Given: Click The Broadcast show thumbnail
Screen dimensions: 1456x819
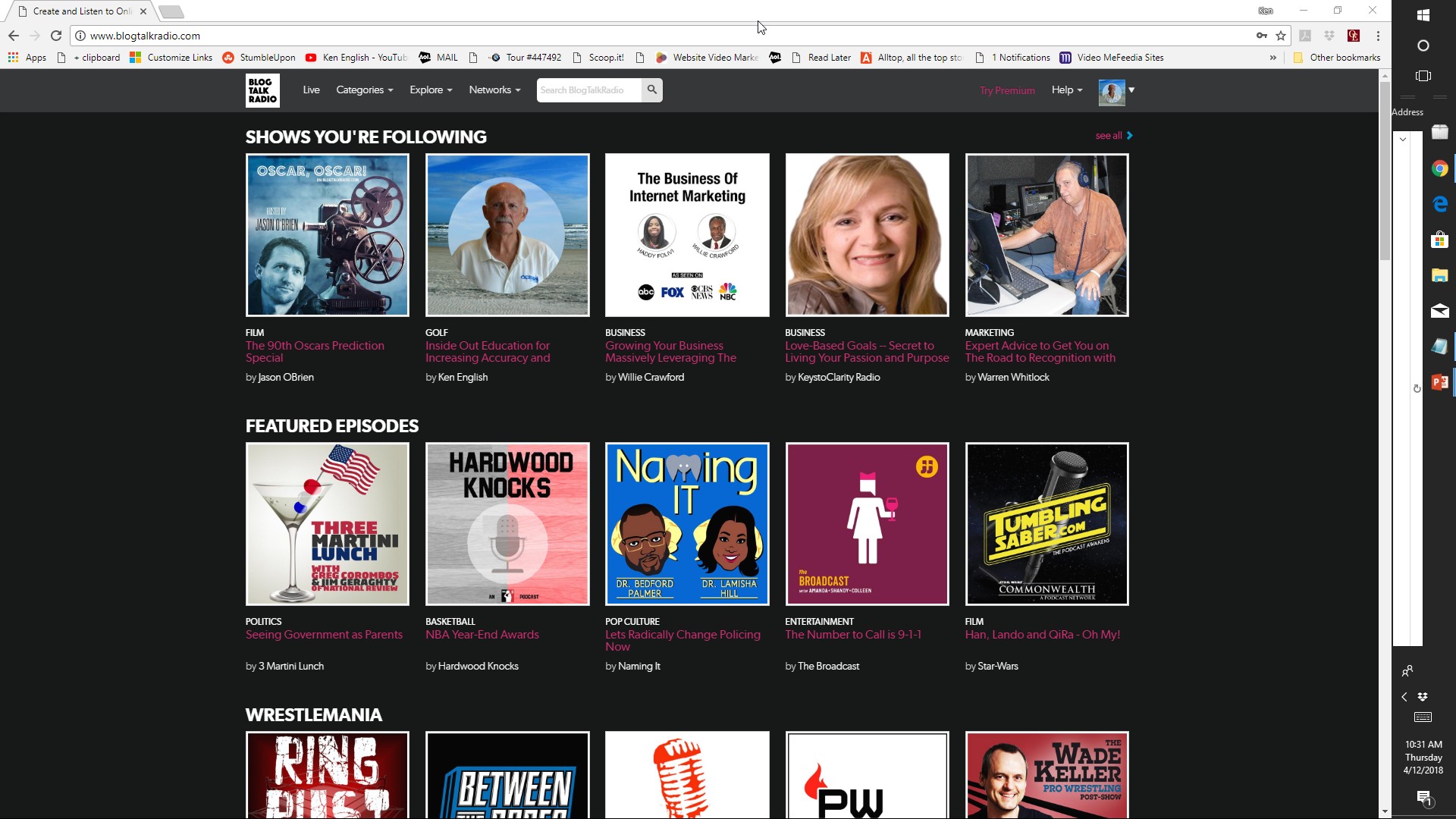Looking at the screenshot, I should [867, 524].
